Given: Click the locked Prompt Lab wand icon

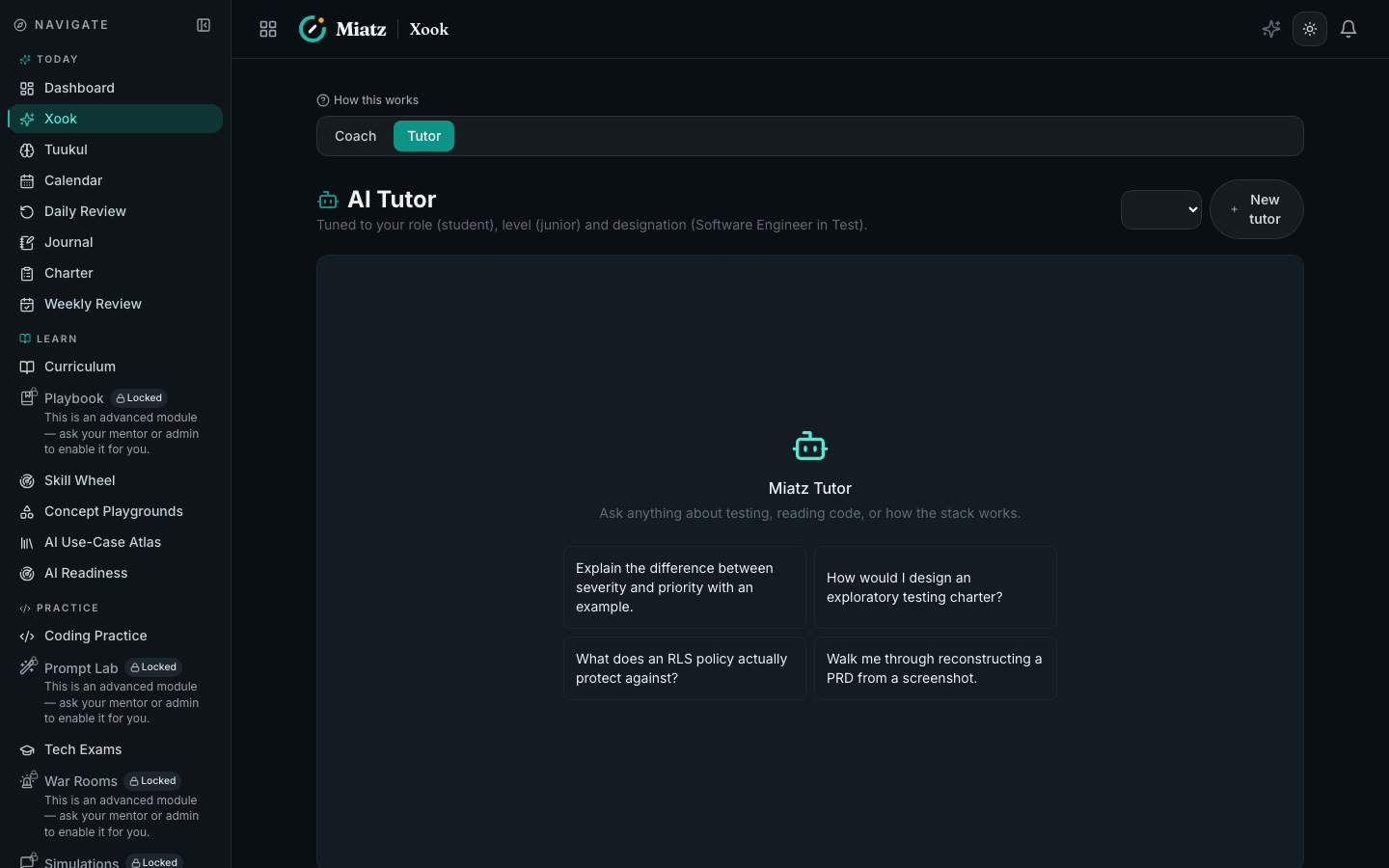Looking at the screenshot, I should pos(28,665).
